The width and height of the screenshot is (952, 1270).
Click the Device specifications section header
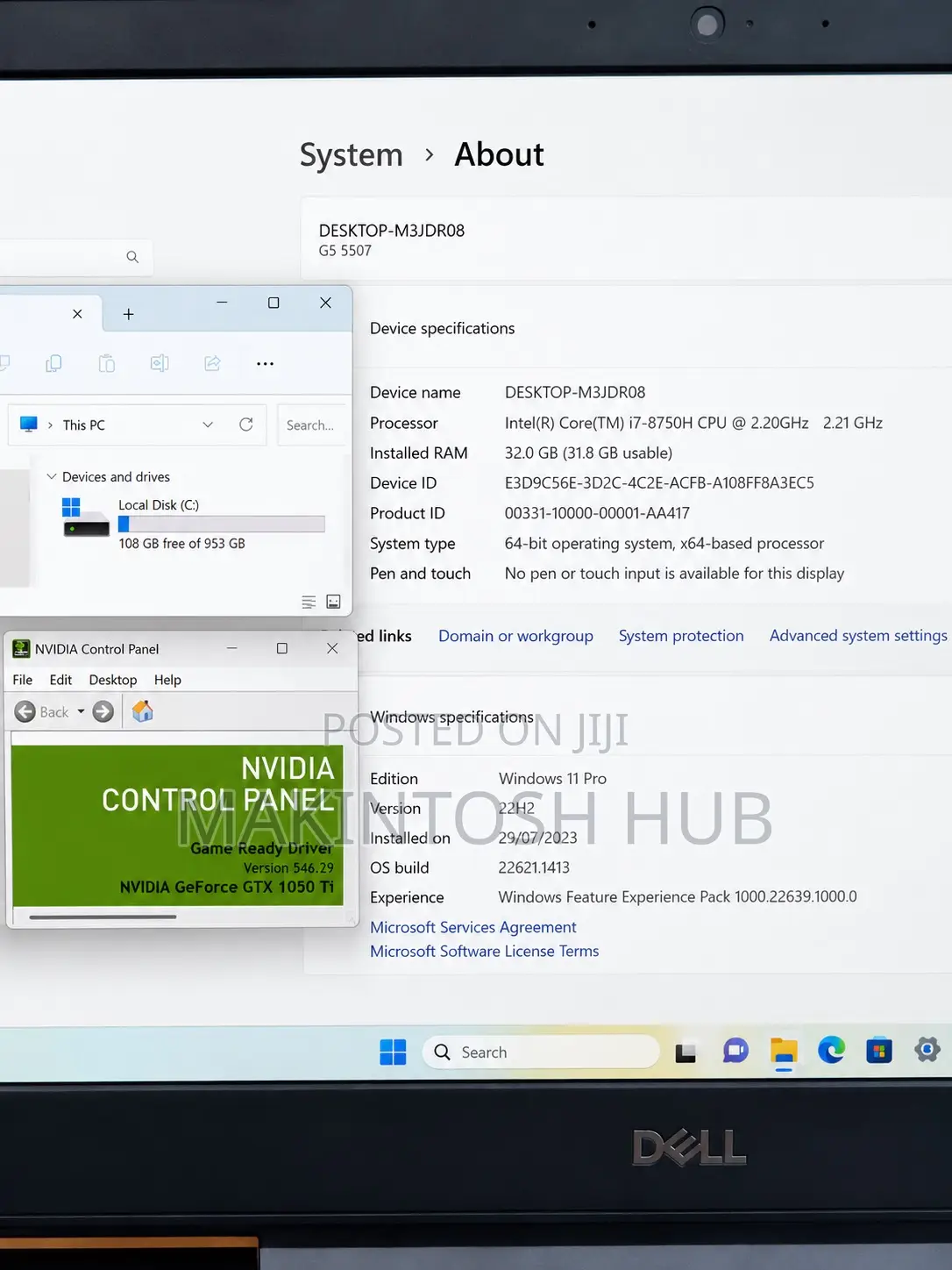pos(443,328)
